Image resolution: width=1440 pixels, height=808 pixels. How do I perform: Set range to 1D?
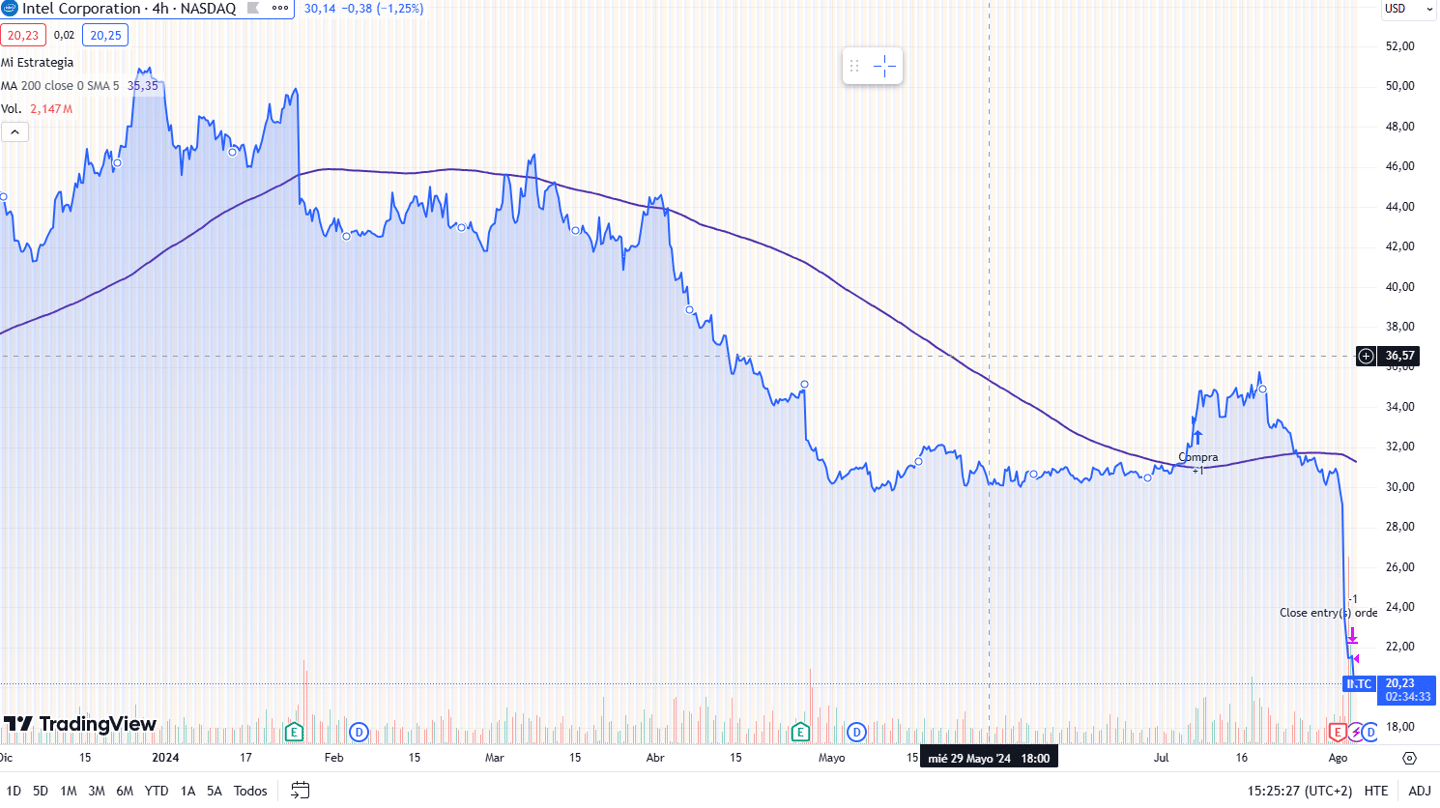tap(13, 791)
